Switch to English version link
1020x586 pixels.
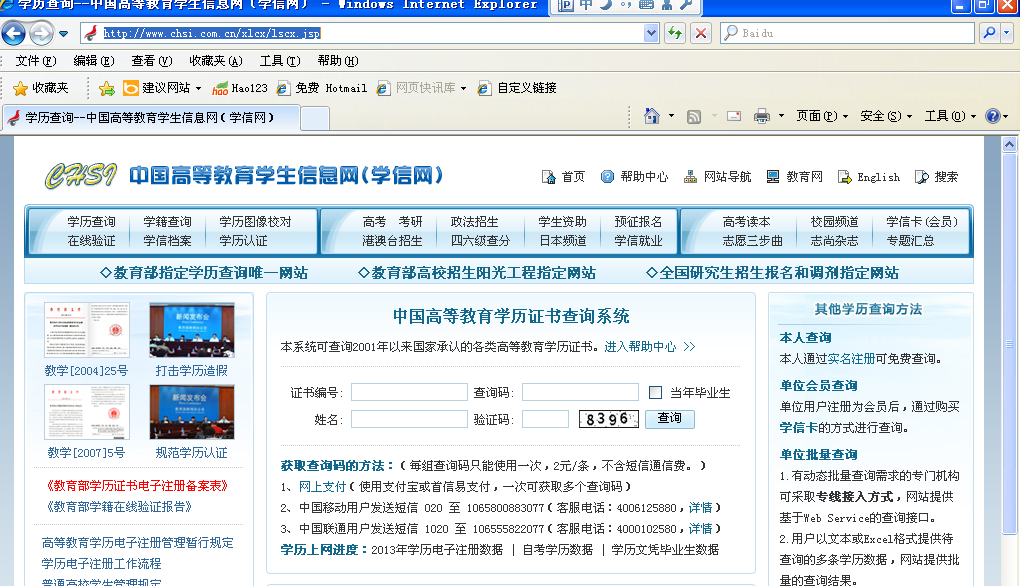coord(869,177)
